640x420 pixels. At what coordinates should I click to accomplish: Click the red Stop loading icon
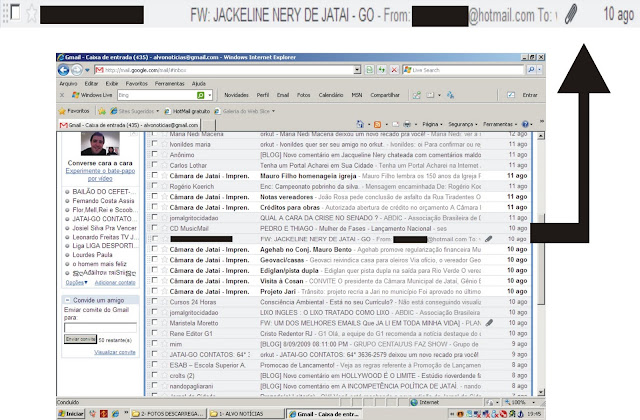[394, 70]
